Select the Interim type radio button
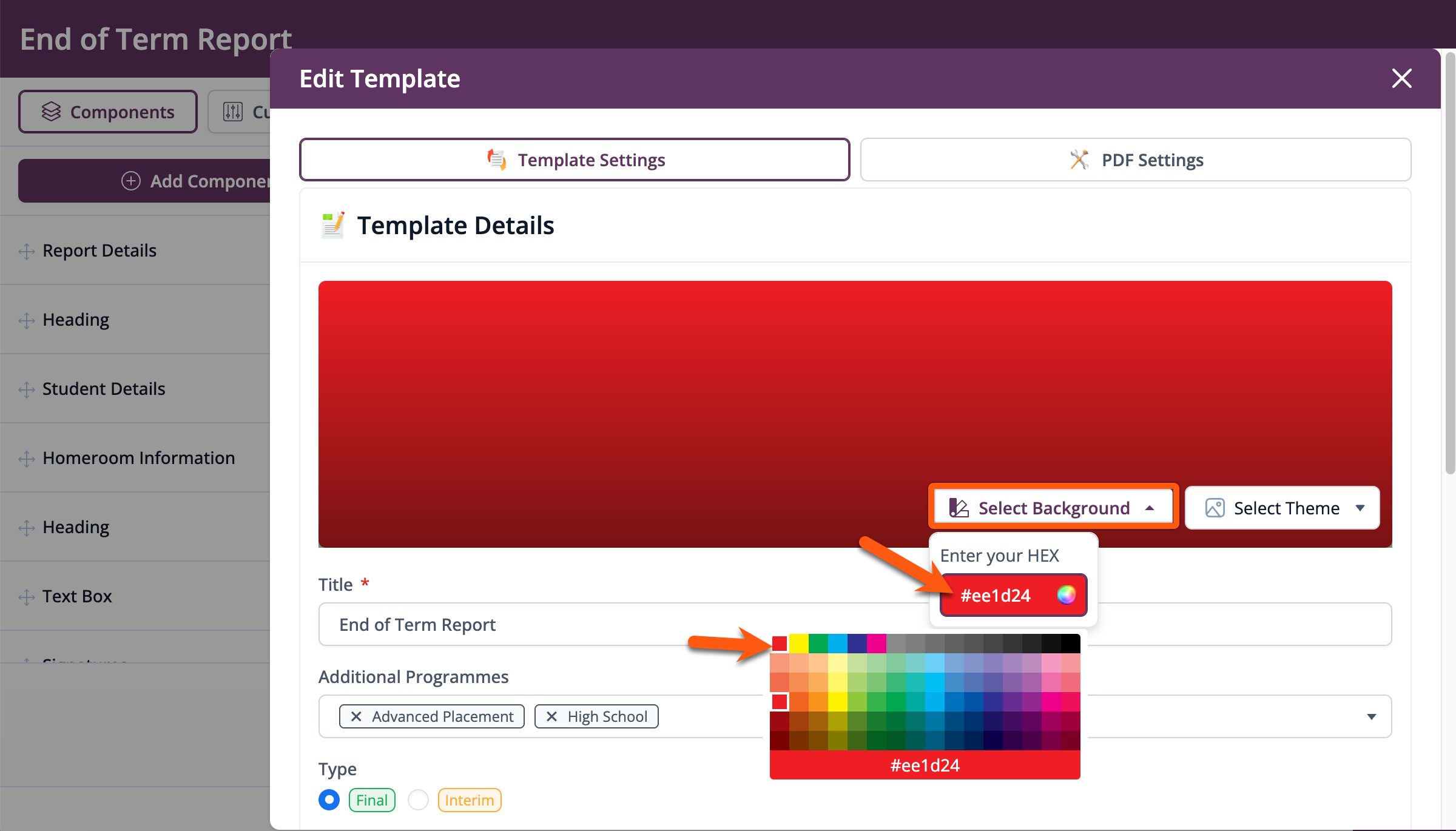The image size is (1456, 831). 418,799
